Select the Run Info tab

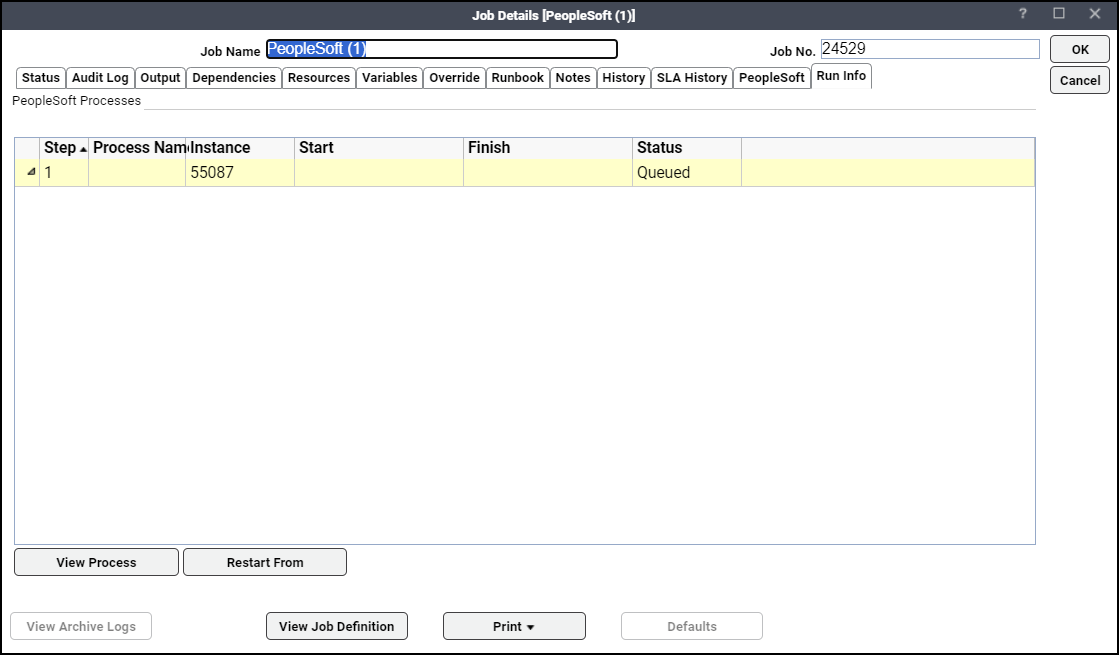tap(841, 76)
